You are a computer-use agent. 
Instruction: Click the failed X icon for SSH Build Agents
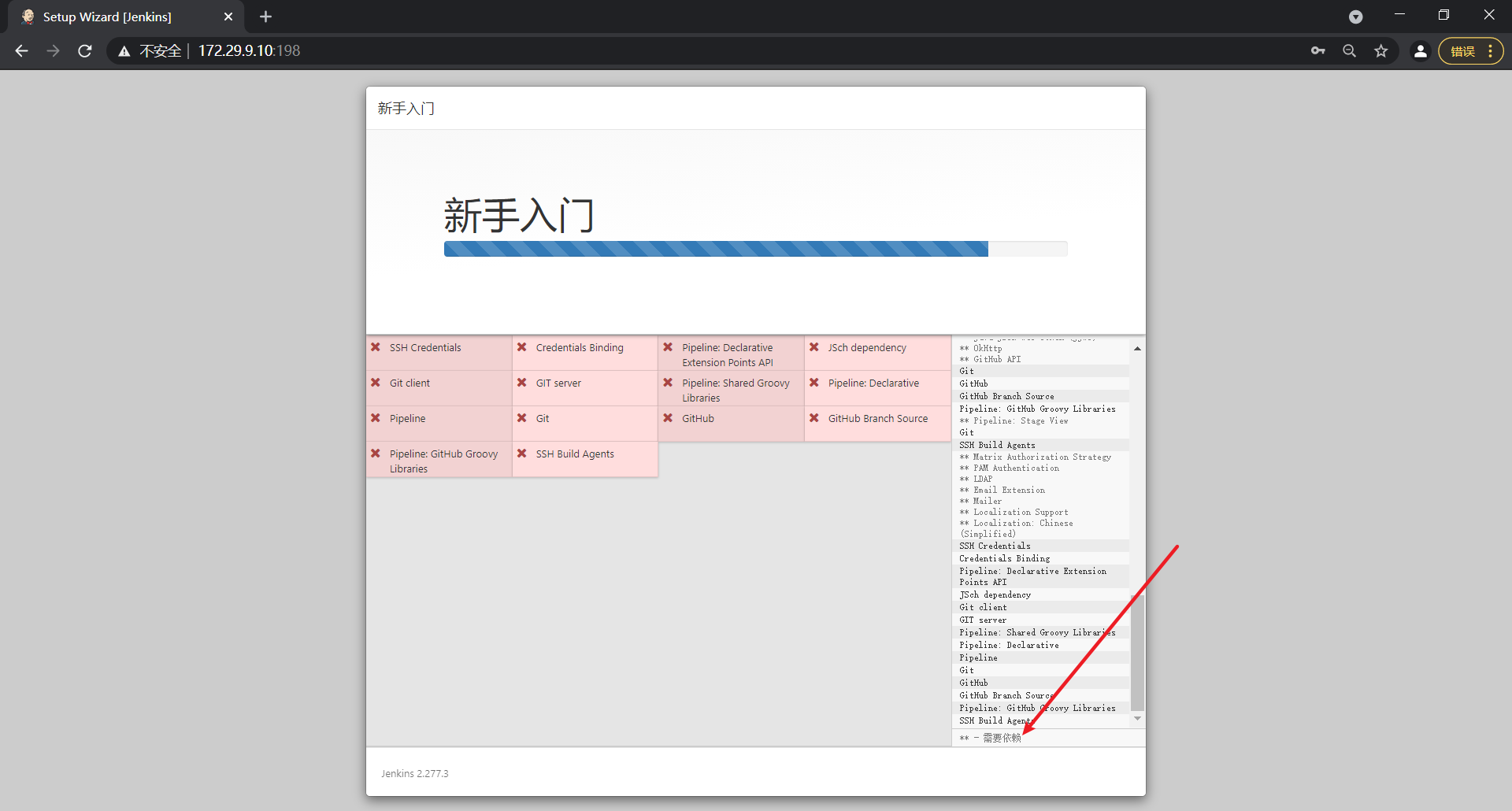coord(521,454)
